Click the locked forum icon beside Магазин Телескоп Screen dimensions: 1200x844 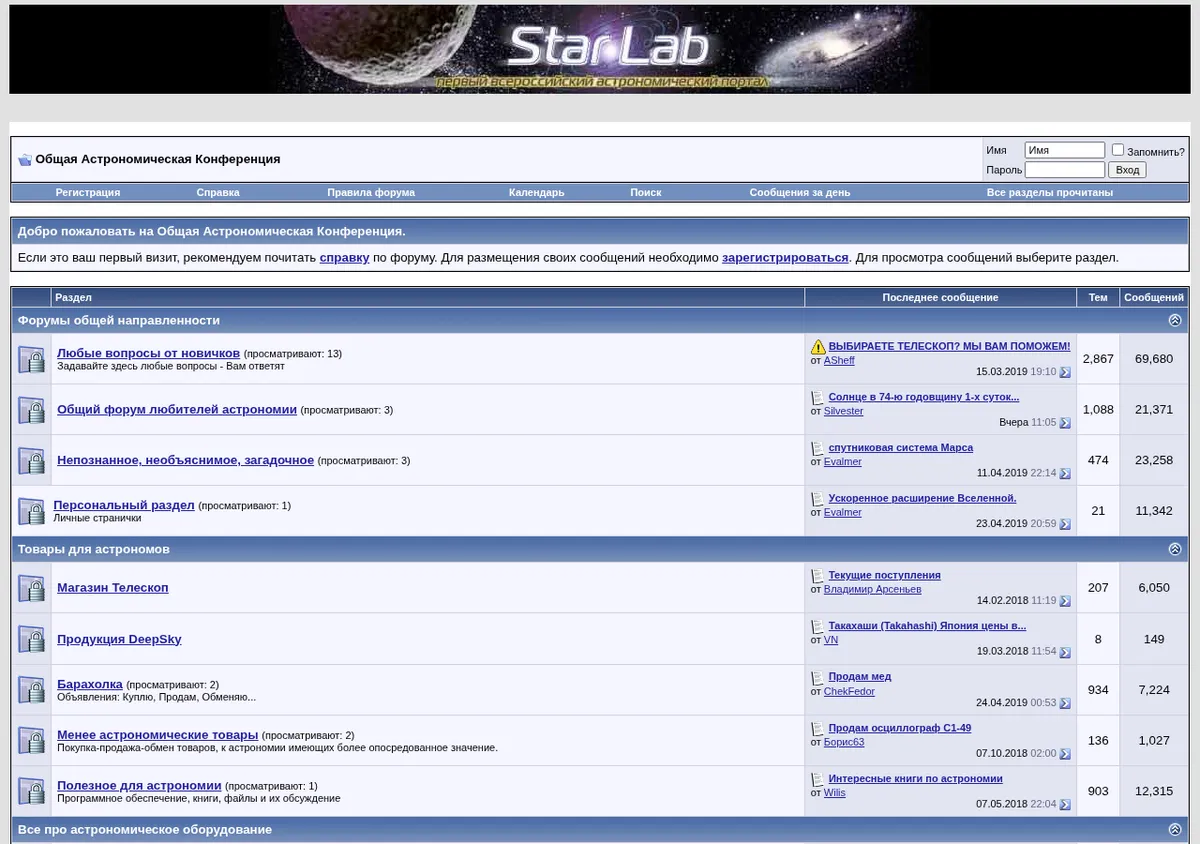point(31,588)
